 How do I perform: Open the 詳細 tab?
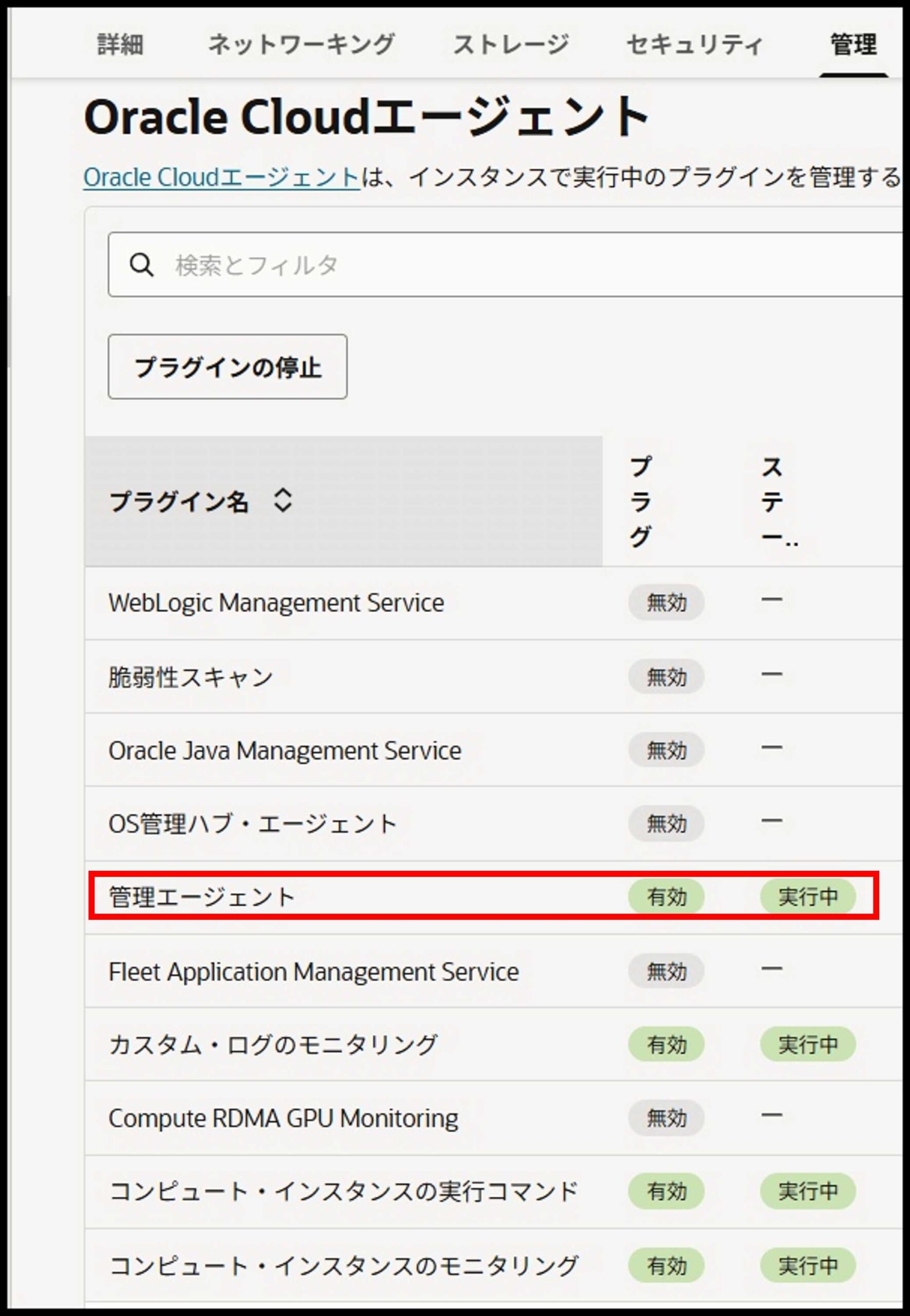coord(120,45)
